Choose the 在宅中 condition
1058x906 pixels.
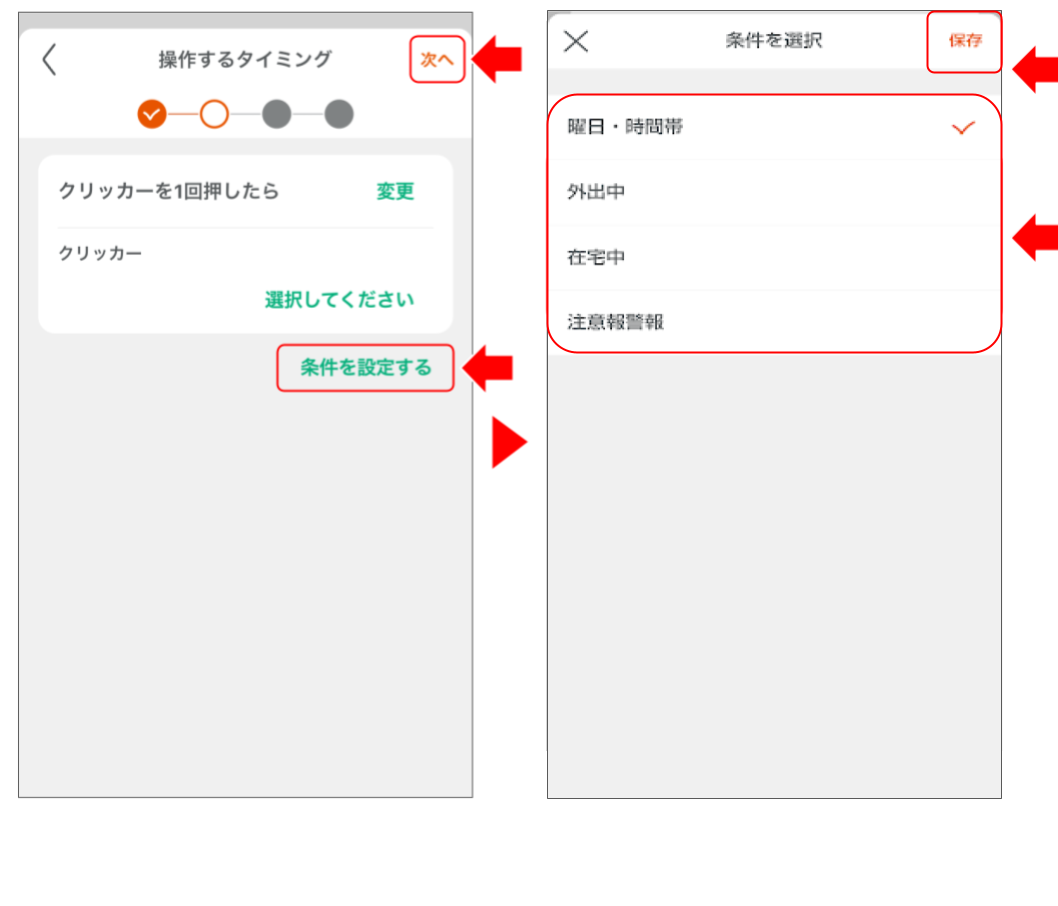click(597, 257)
